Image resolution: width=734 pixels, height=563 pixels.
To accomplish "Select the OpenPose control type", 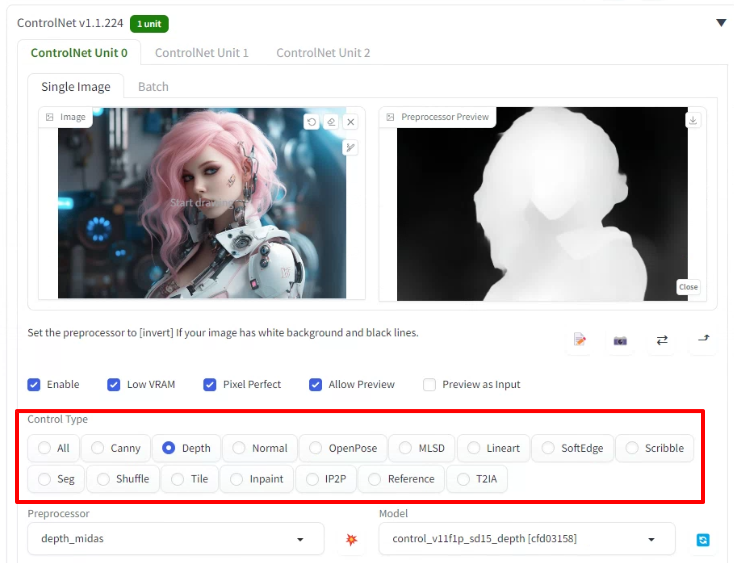I will tap(343, 448).
